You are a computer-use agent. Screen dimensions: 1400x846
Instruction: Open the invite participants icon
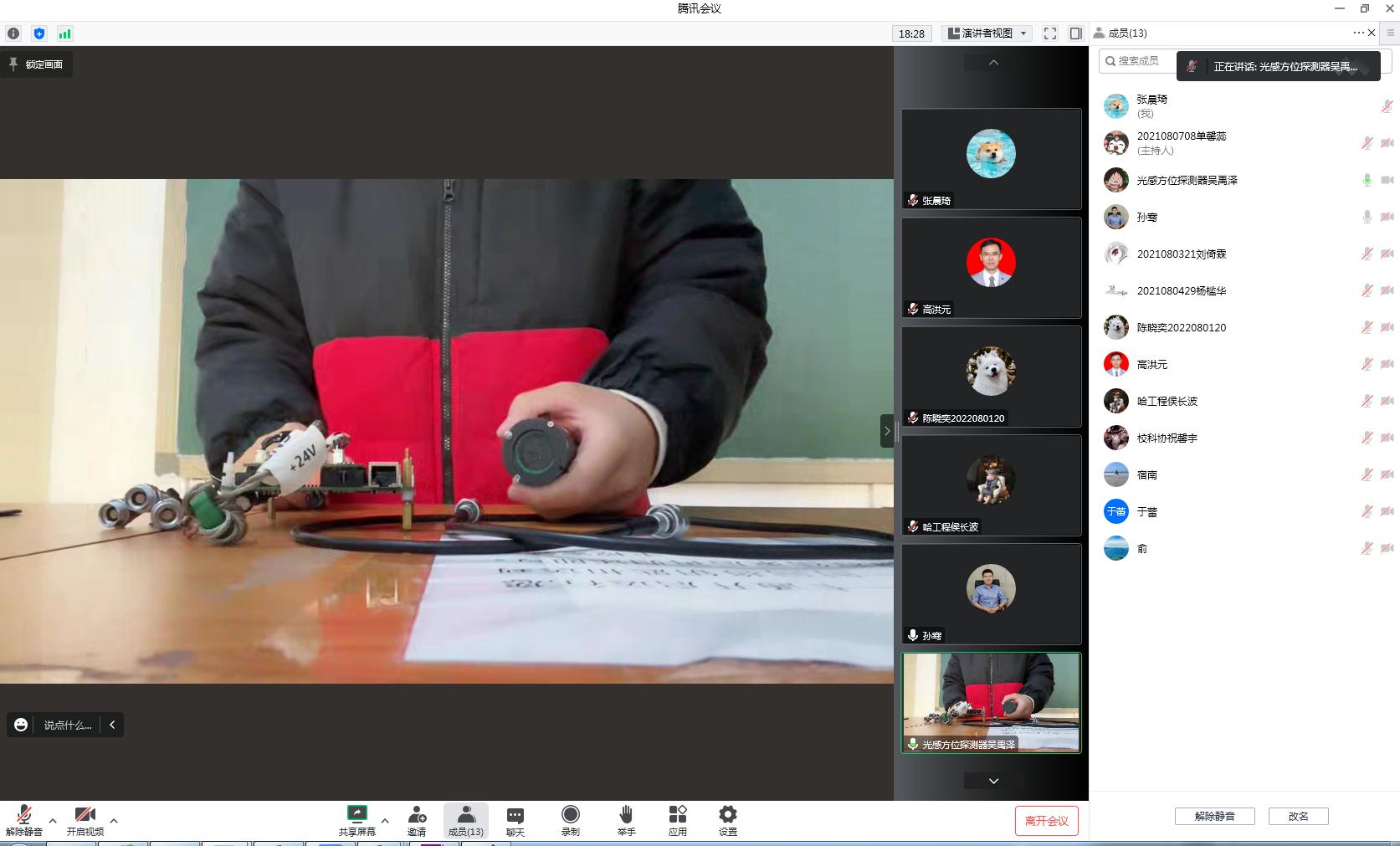coord(417,815)
